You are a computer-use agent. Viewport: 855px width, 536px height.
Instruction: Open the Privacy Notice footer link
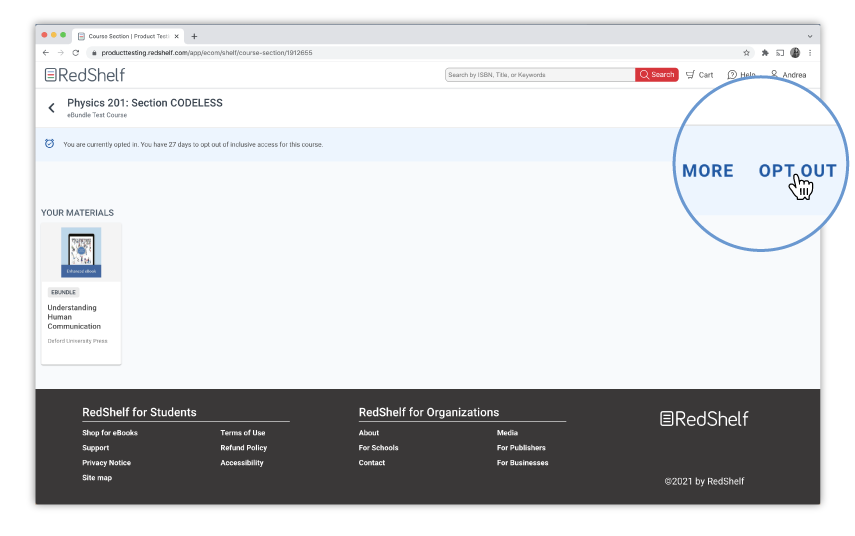[x=106, y=463]
